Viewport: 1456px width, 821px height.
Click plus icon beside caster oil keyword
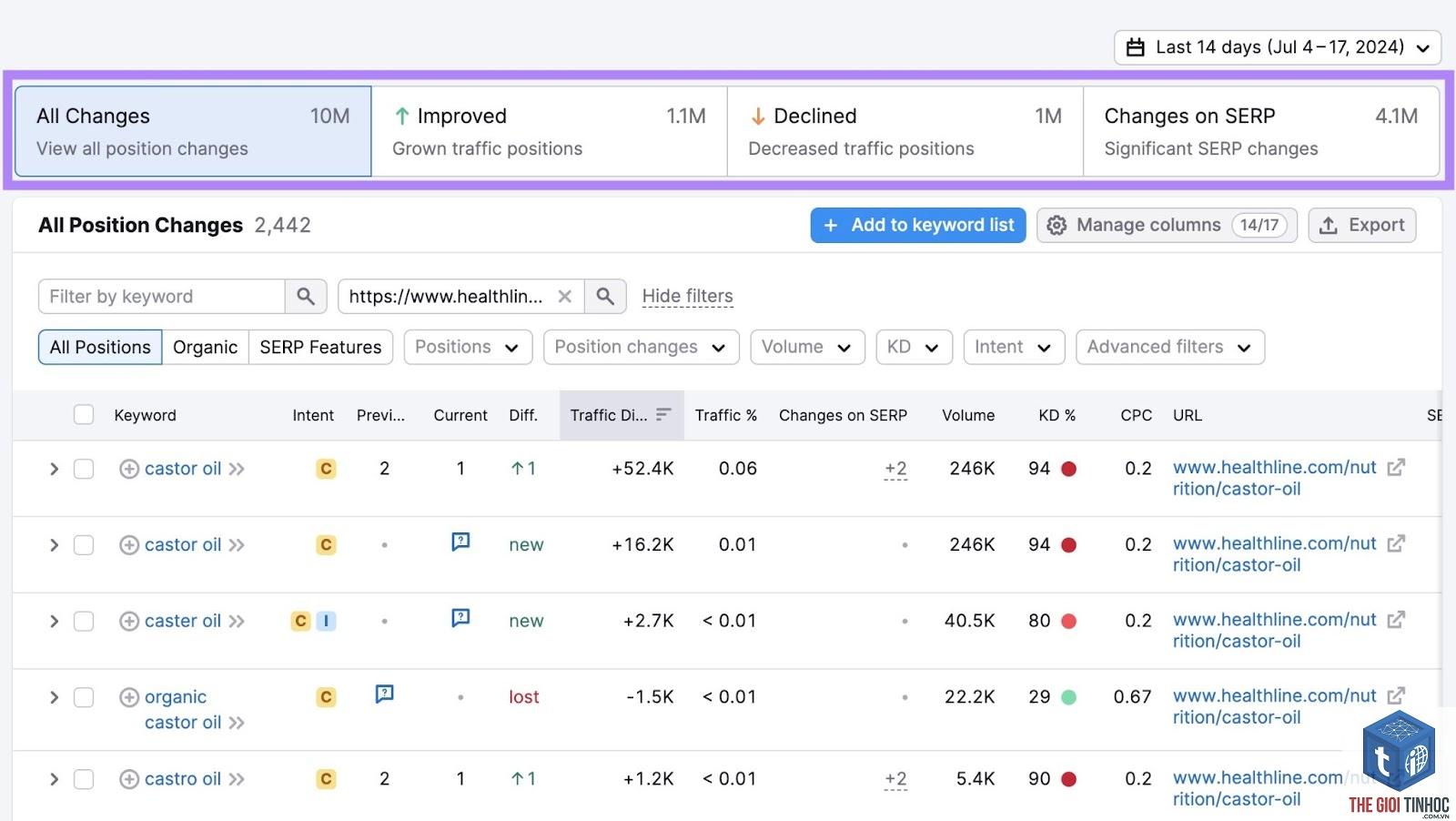point(129,621)
